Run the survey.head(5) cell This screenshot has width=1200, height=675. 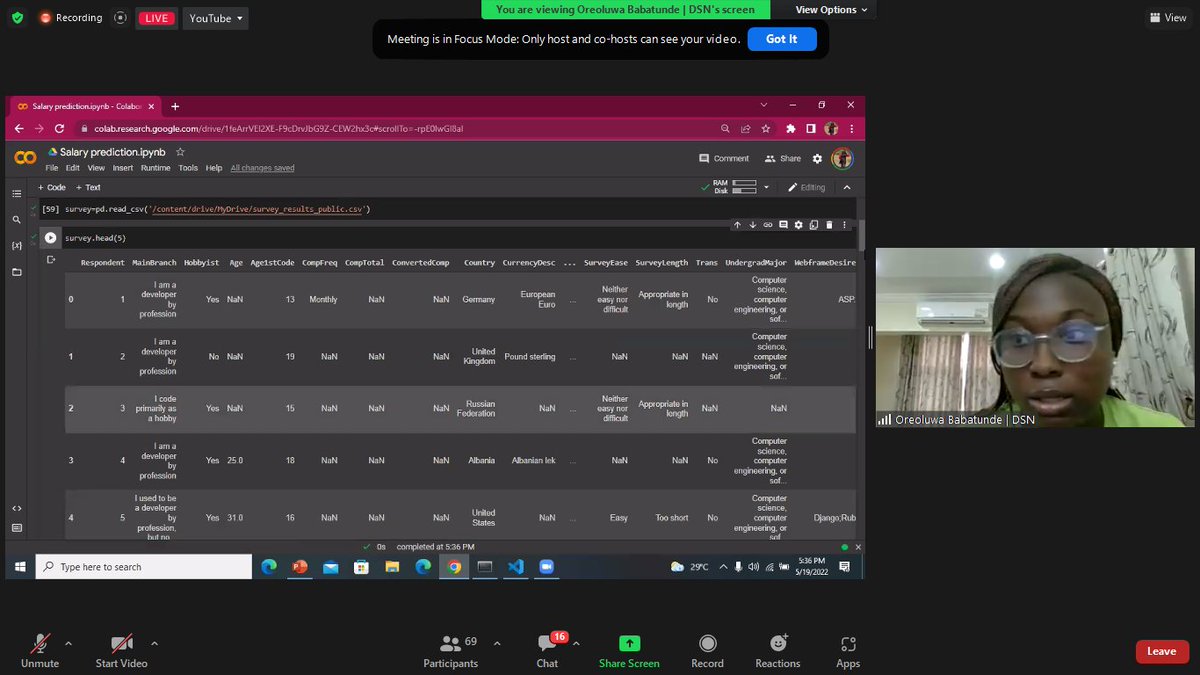50,238
